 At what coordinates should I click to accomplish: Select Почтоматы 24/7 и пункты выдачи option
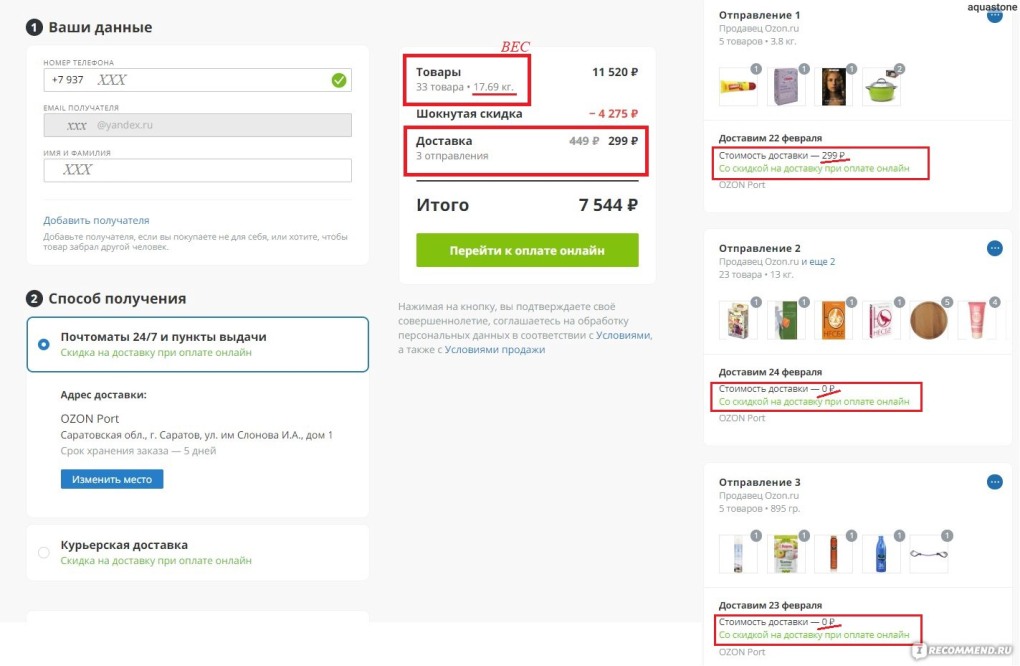[43, 344]
